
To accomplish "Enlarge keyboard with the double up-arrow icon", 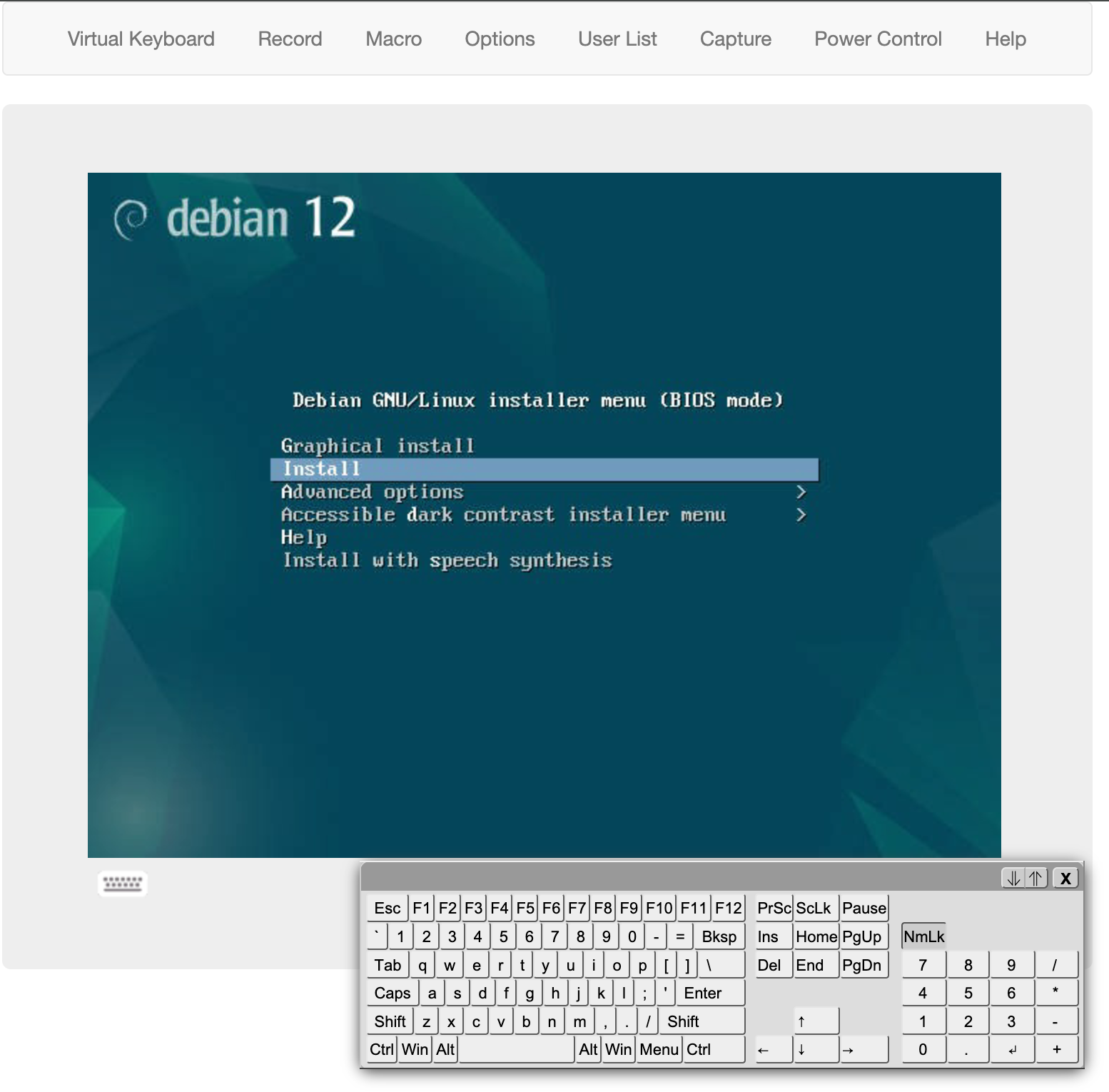I will pyautogui.click(x=1035, y=878).
